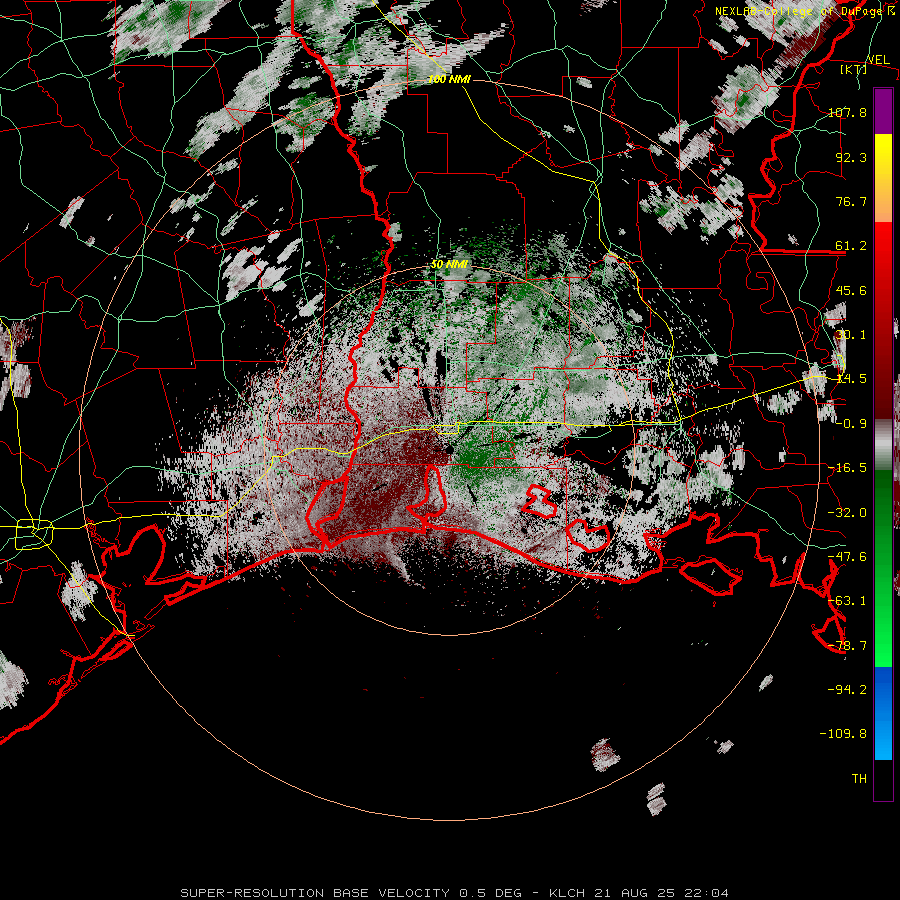The width and height of the screenshot is (900, 900).
Task: Click the 30.1 scale value
Action: pos(851,335)
